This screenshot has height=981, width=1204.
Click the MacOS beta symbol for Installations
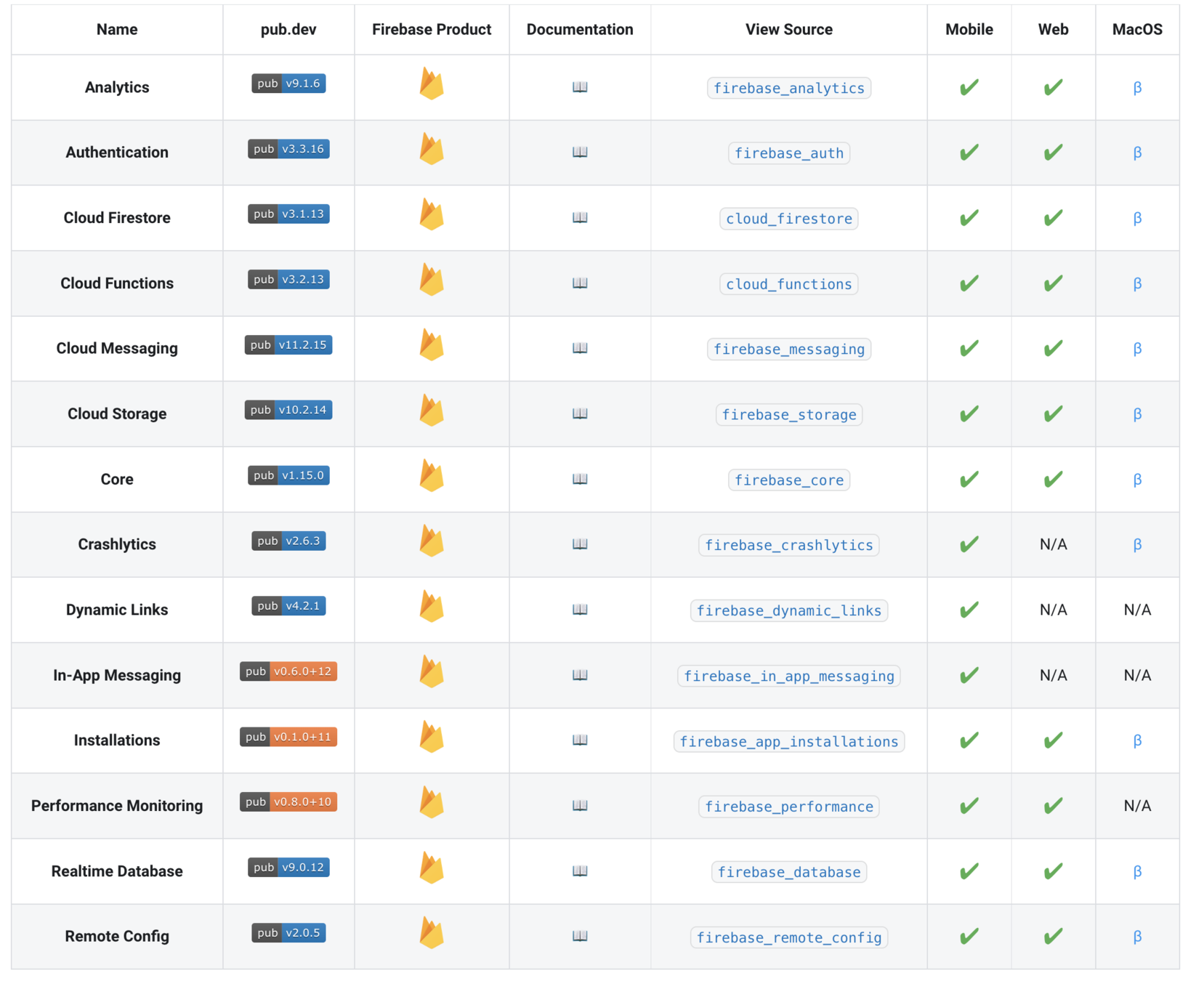tap(1137, 741)
